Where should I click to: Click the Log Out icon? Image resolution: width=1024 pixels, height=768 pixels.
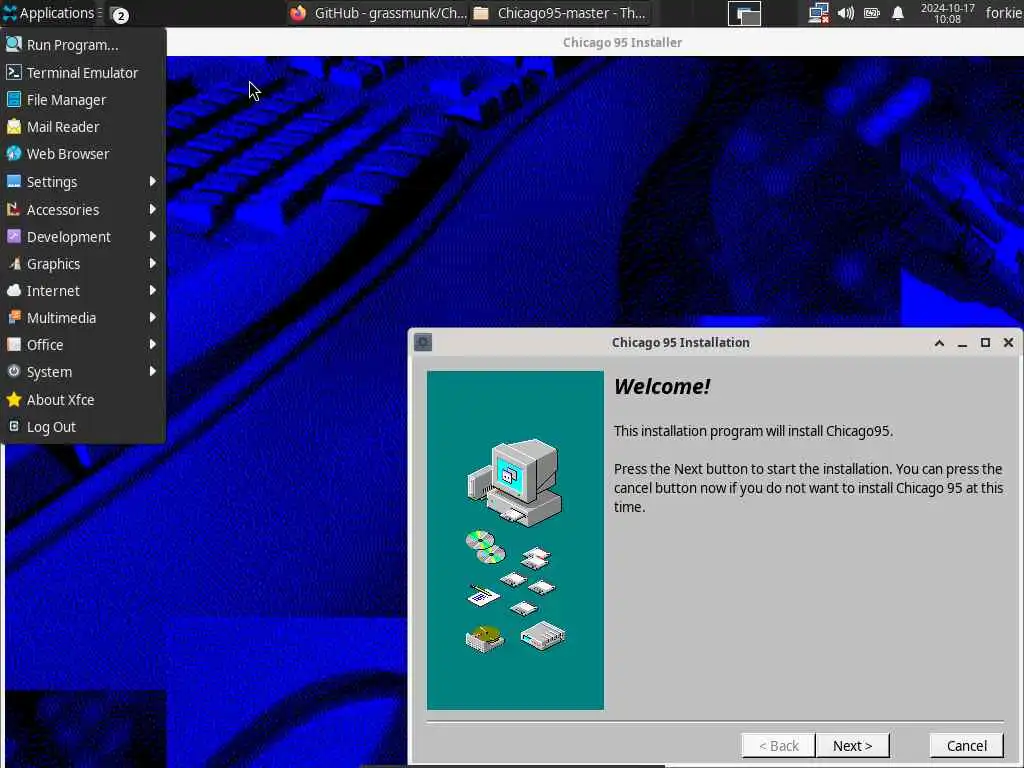click(14, 426)
